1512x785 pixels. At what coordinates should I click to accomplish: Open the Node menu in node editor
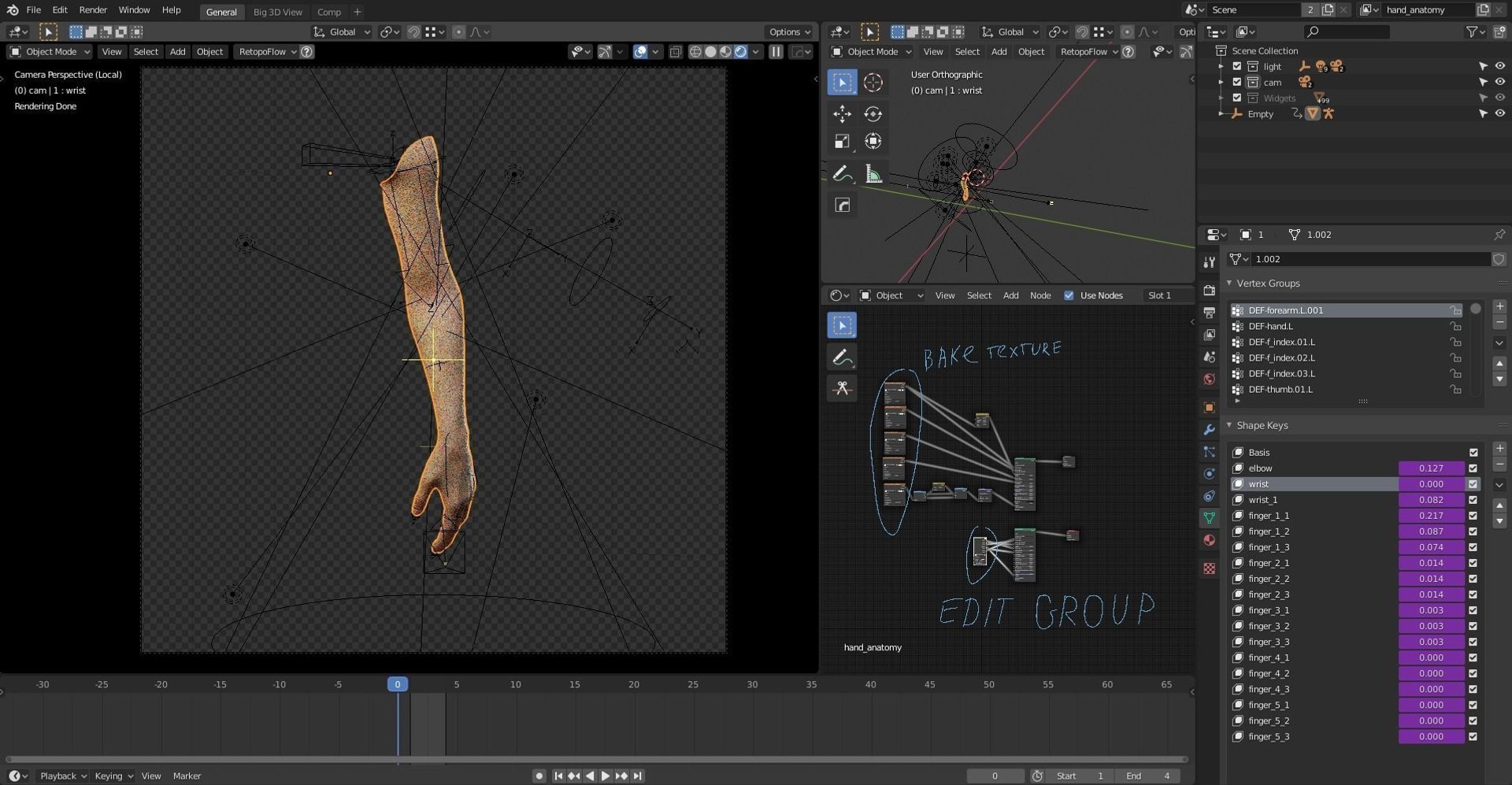[1040, 295]
